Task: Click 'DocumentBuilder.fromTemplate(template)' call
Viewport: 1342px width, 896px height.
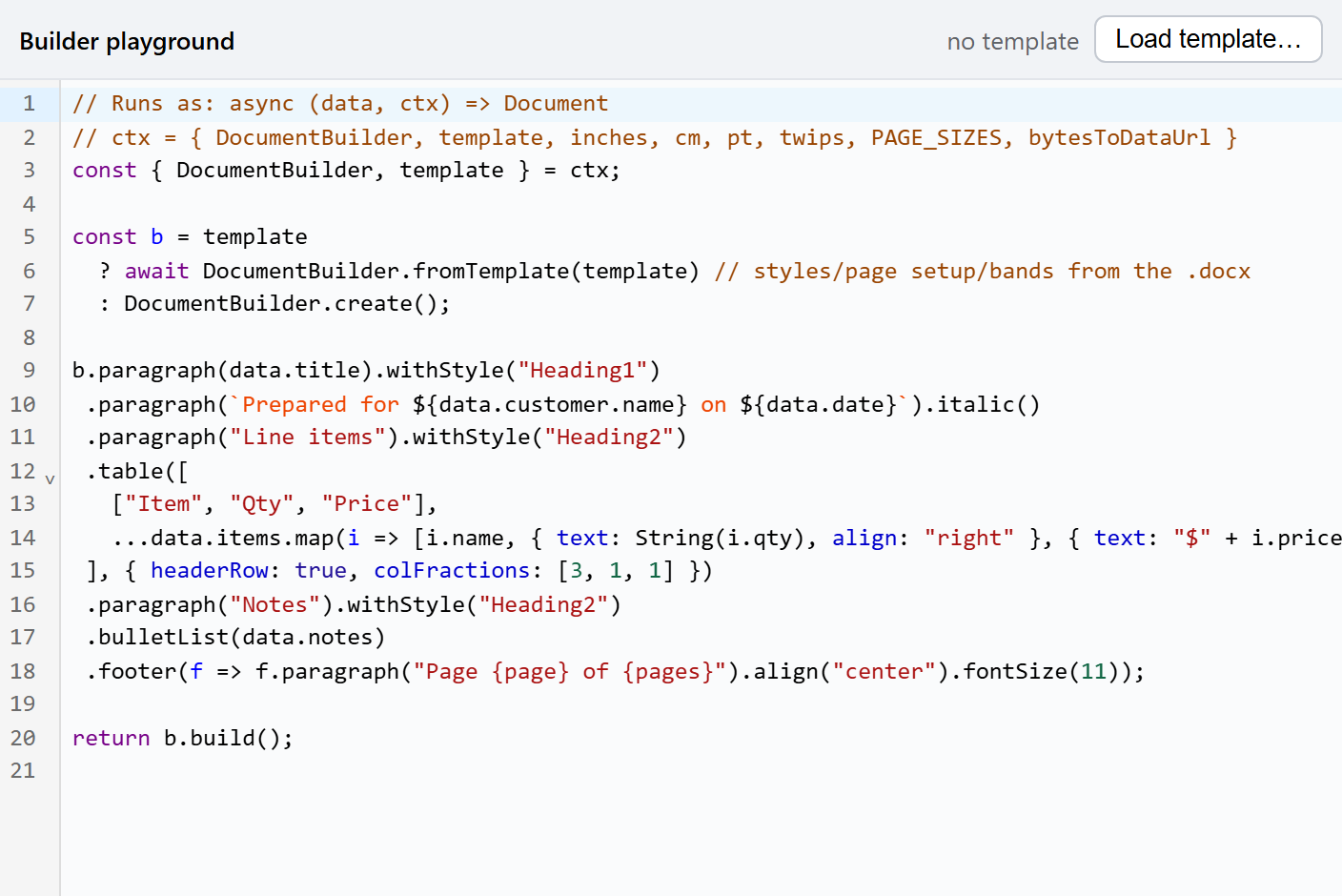Action: coord(451,271)
